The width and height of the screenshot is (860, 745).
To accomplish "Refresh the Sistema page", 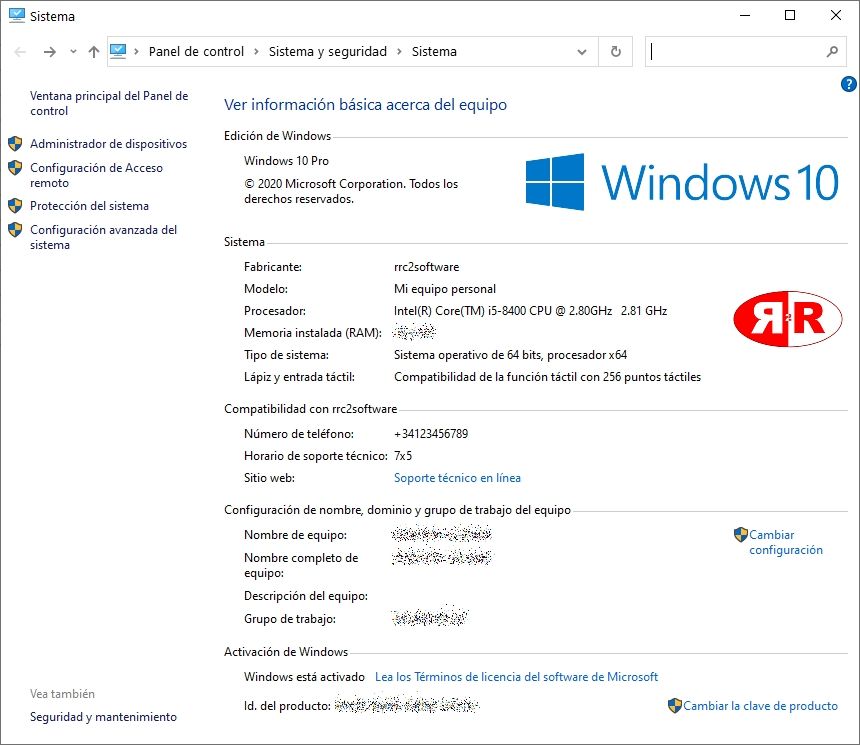I will pos(615,52).
